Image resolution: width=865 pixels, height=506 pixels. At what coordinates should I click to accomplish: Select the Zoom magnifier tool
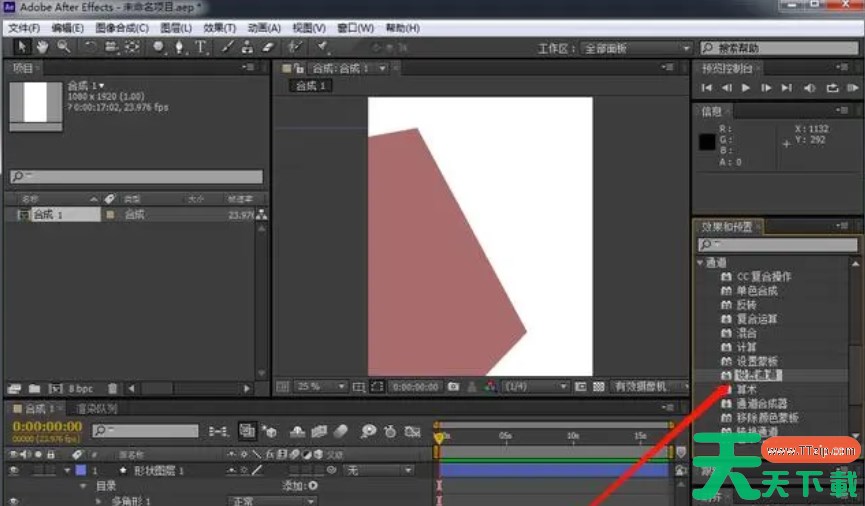click(63, 47)
